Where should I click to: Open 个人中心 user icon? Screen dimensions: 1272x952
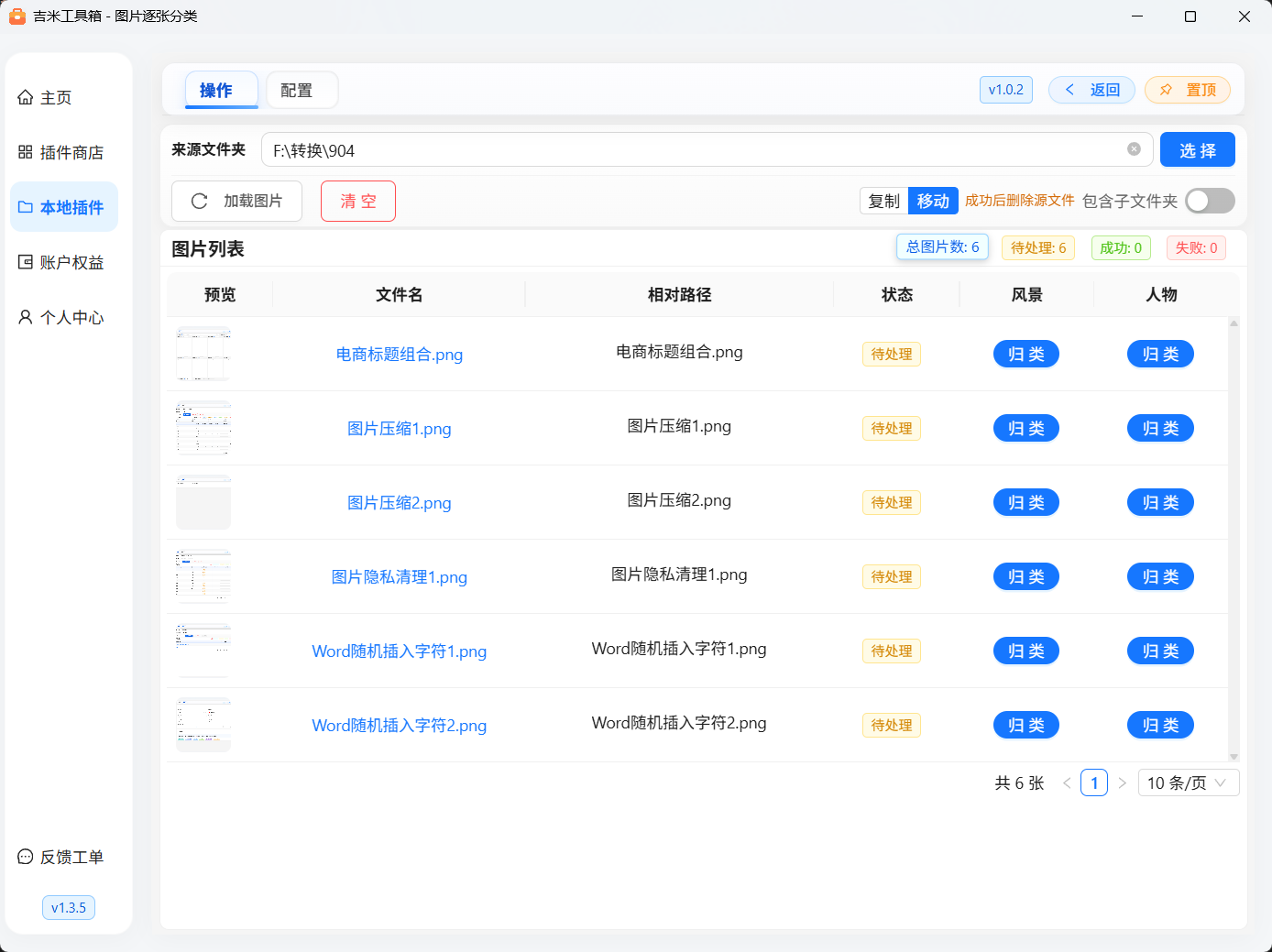(26, 317)
